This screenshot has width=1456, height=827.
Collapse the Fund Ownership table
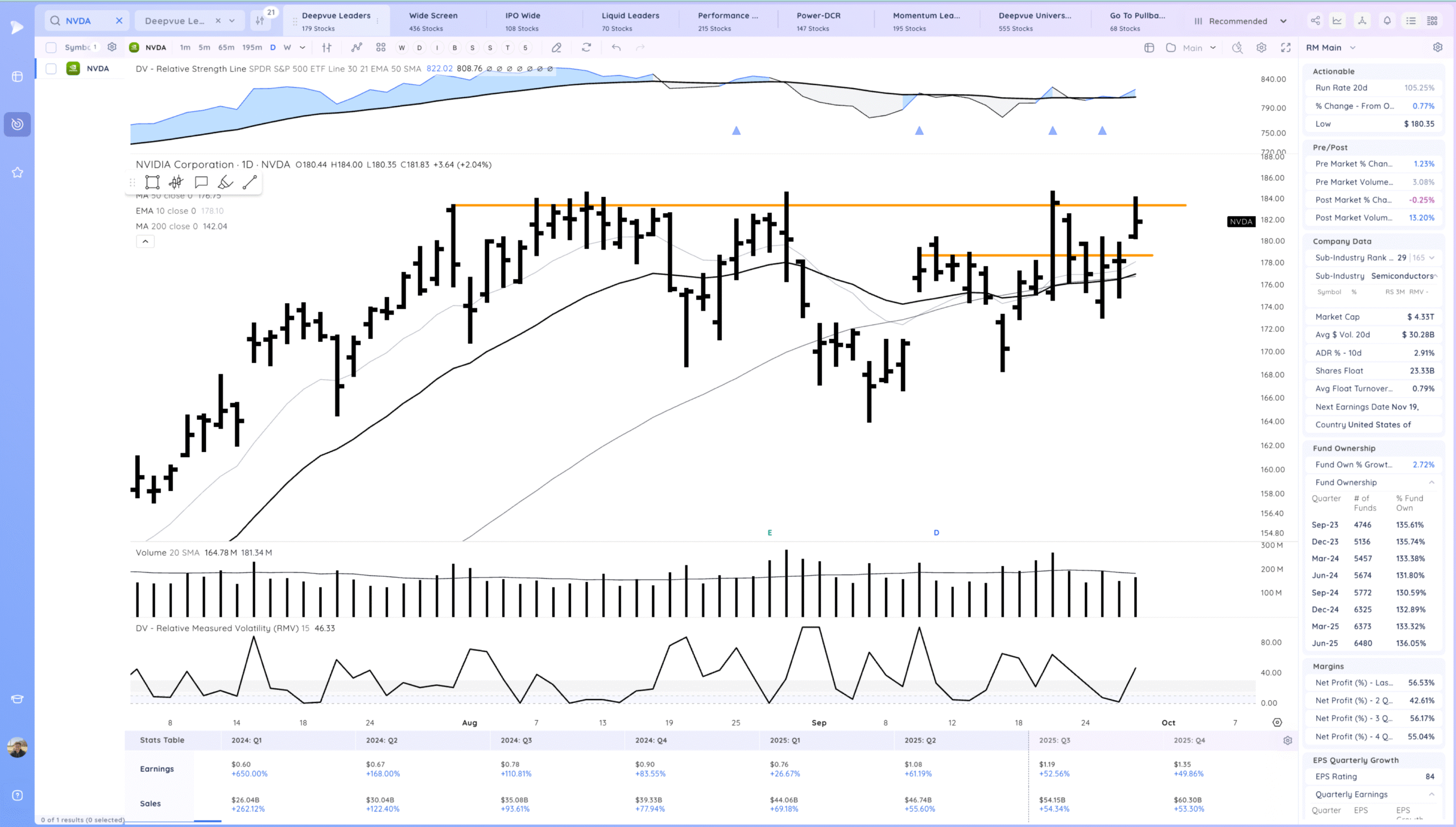(x=1432, y=482)
